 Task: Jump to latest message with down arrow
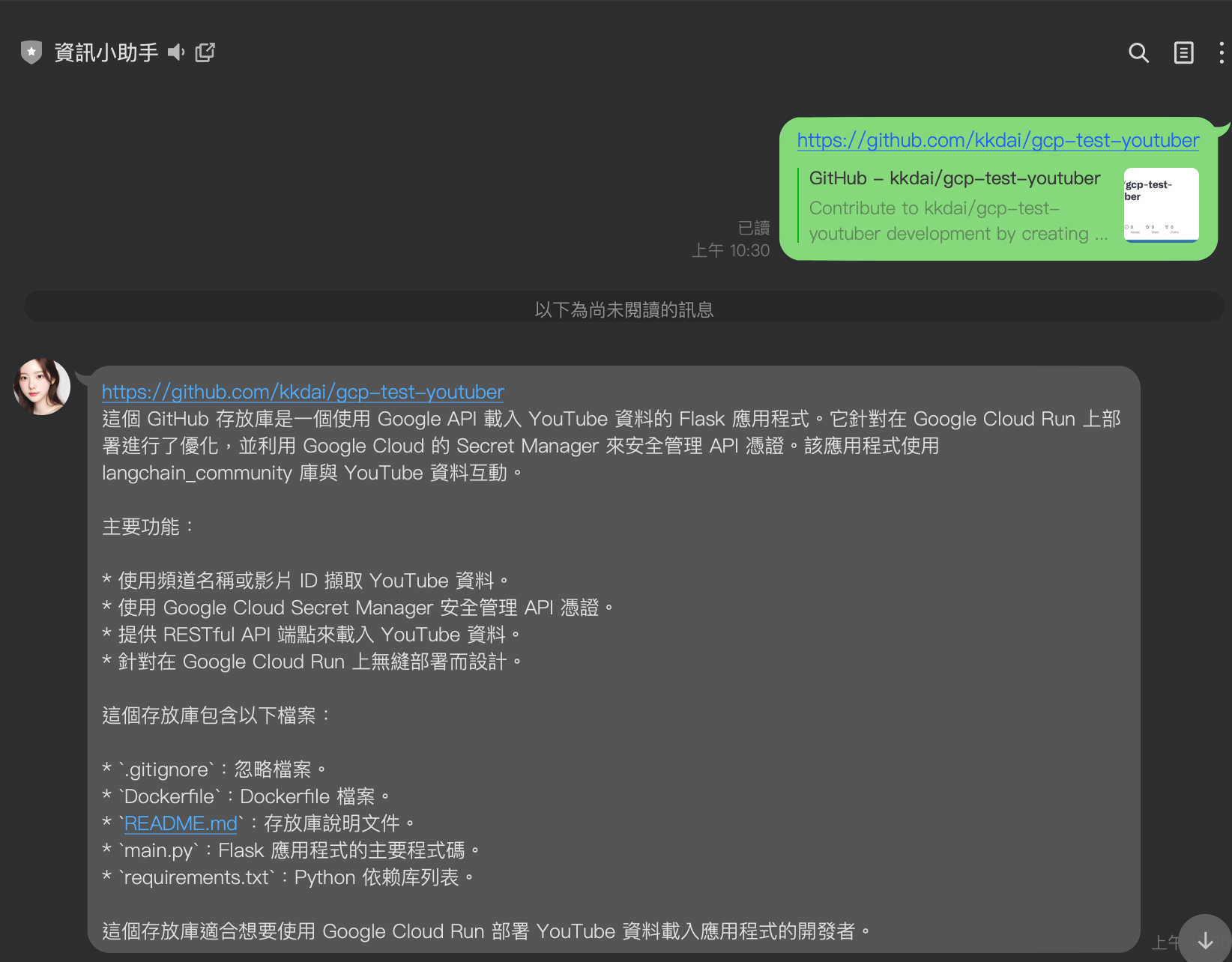click(x=1205, y=940)
